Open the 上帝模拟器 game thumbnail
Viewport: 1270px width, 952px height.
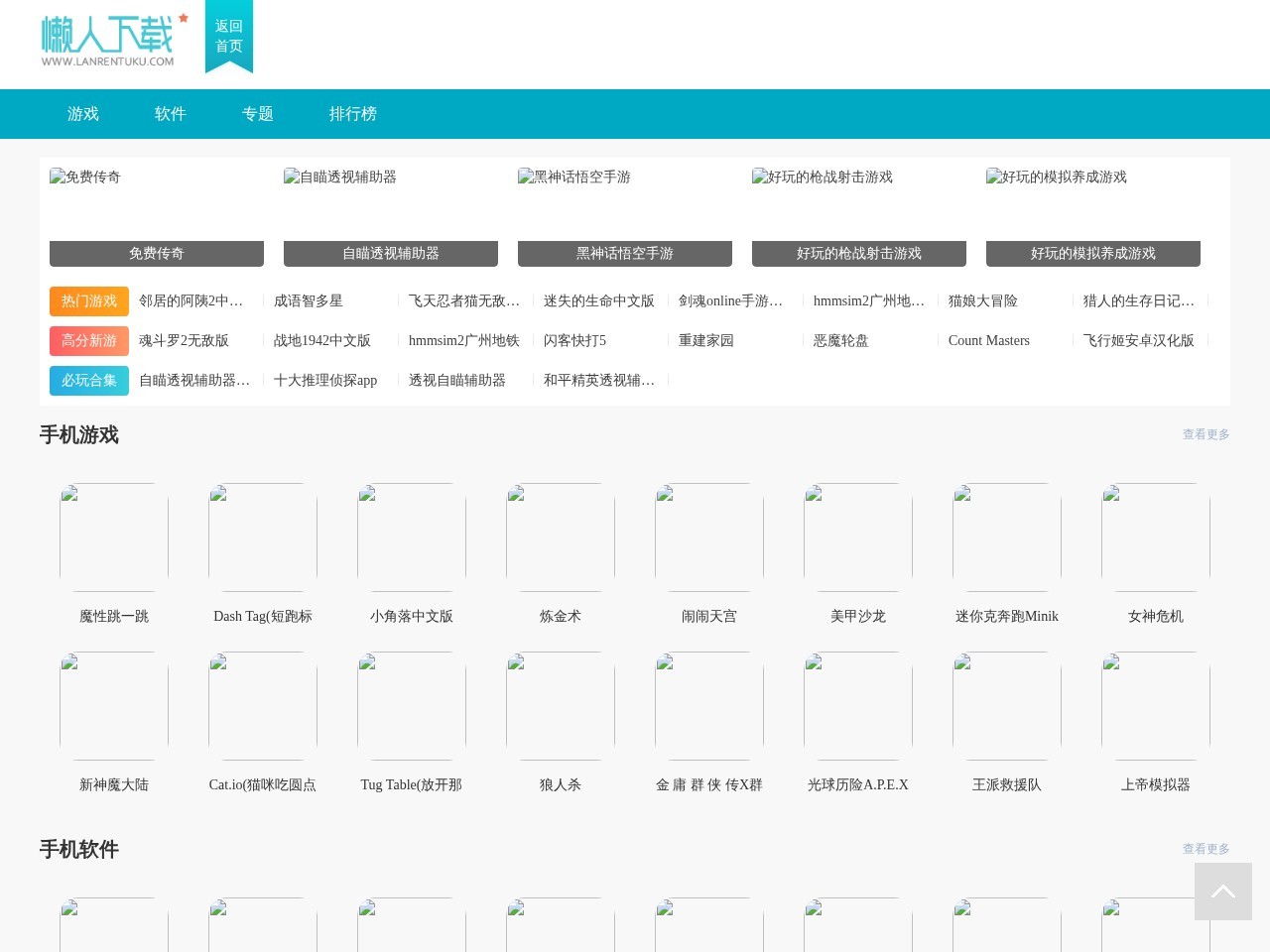(1155, 706)
